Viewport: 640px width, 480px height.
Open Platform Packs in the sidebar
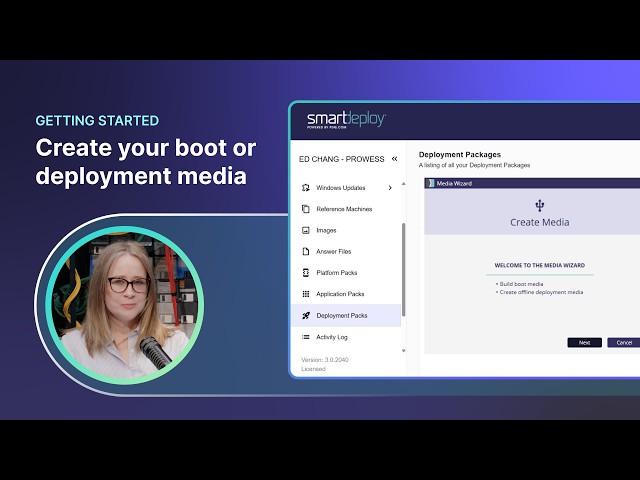(346, 273)
